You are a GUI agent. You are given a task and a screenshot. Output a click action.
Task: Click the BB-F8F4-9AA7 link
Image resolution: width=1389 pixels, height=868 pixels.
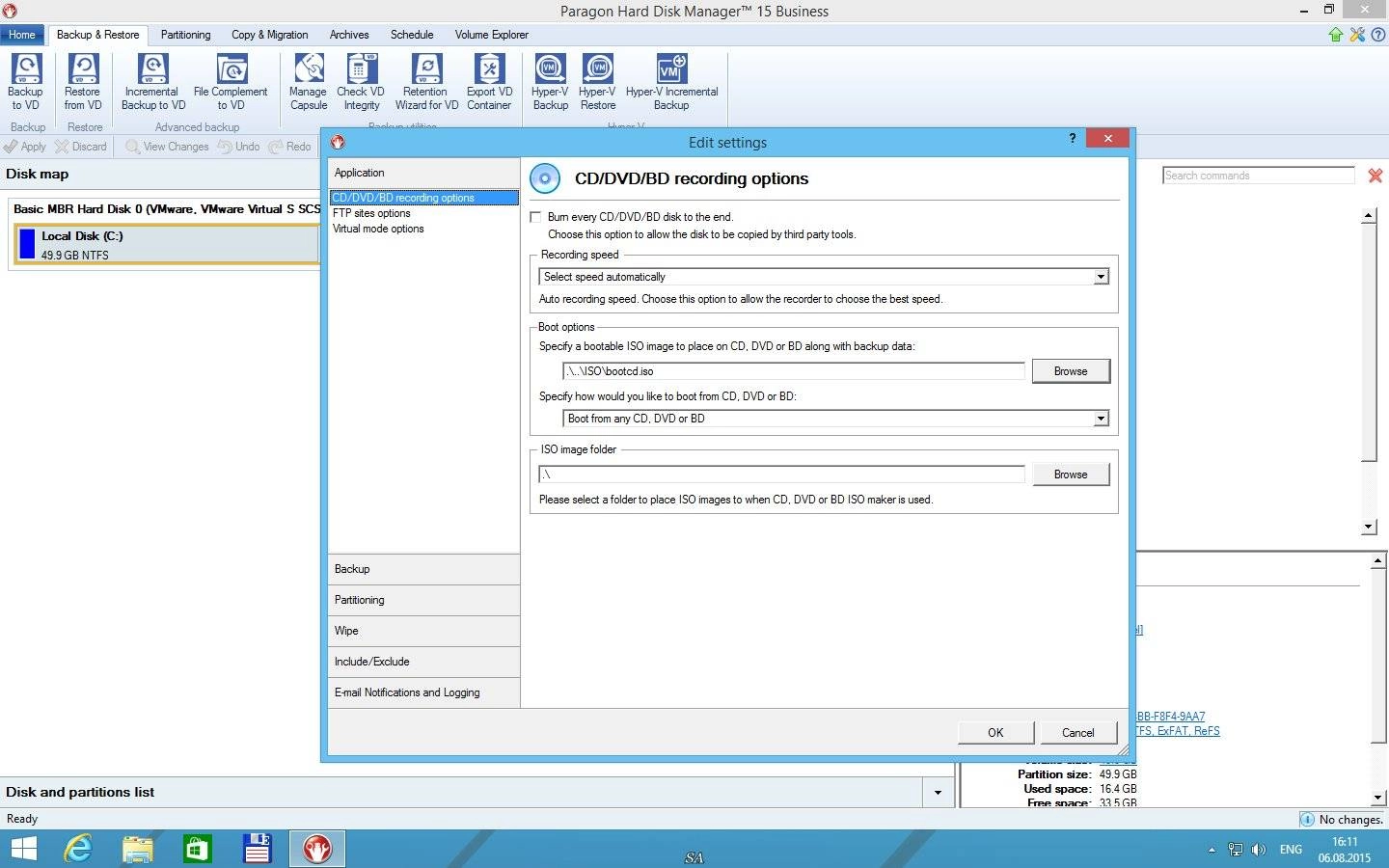point(1171,717)
